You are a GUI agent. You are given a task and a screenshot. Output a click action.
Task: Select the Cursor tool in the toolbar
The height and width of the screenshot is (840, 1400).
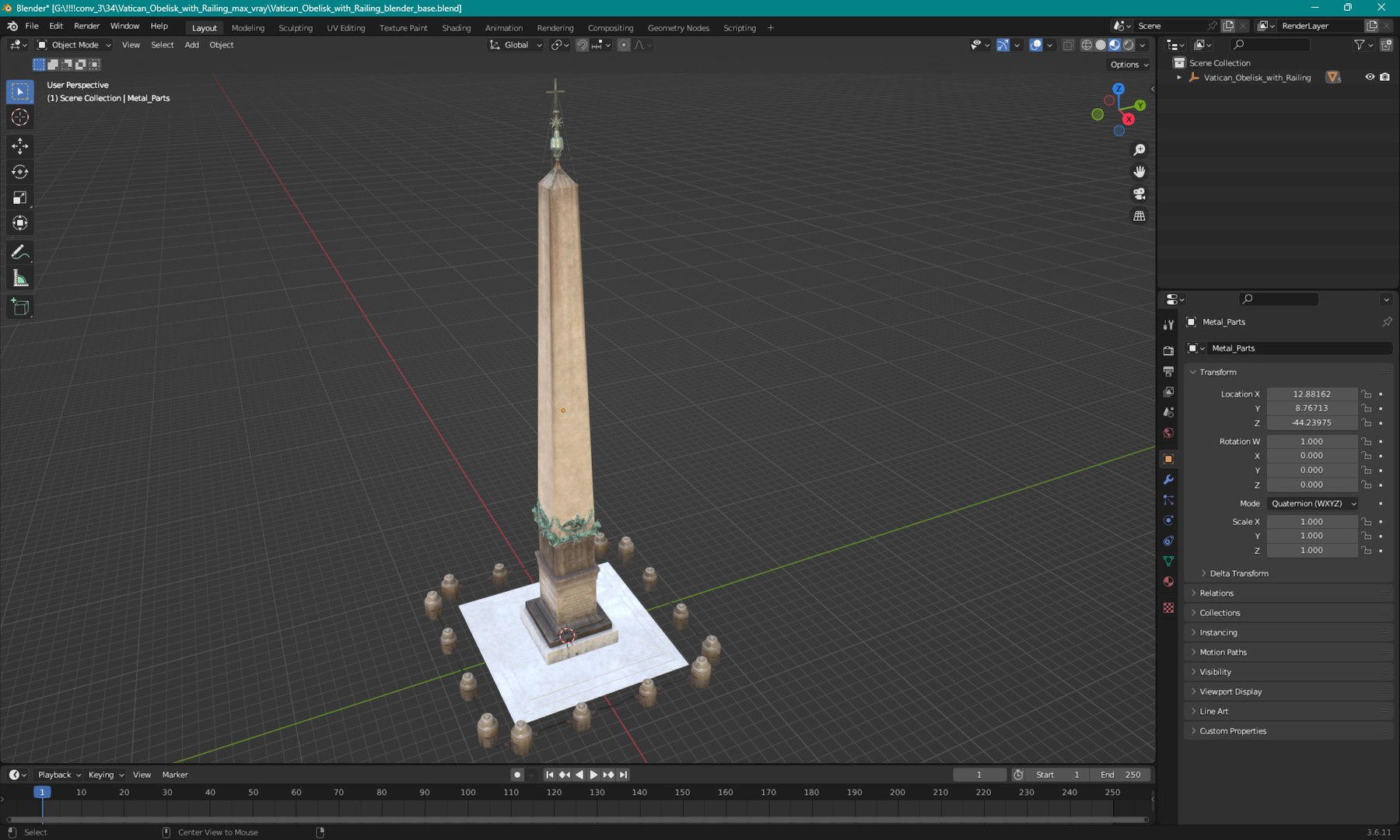pyautogui.click(x=20, y=117)
